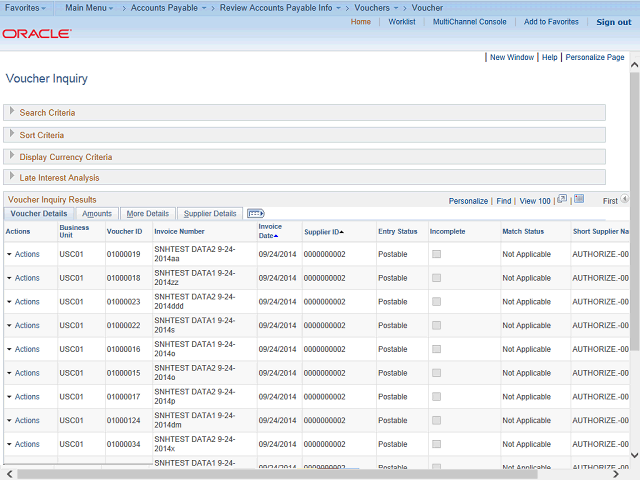
Task: Click the First page arrow icon
Action: coord(625,200)
